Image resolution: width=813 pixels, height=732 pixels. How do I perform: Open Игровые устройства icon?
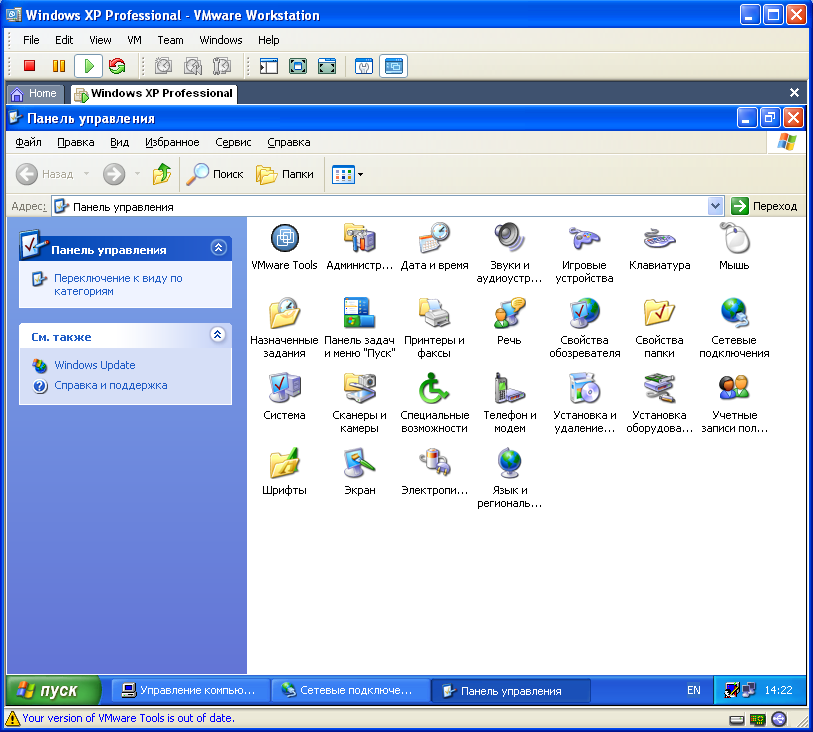click(584, 254)
